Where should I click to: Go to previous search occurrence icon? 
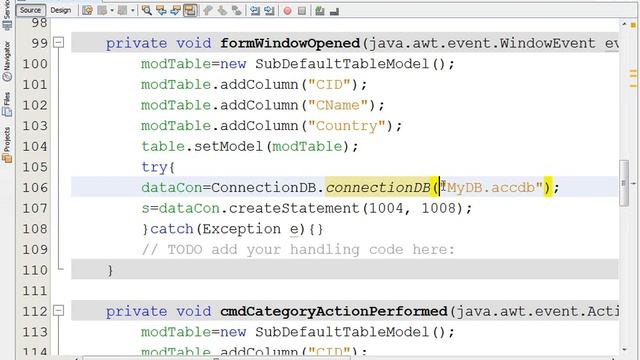point(161,11)
